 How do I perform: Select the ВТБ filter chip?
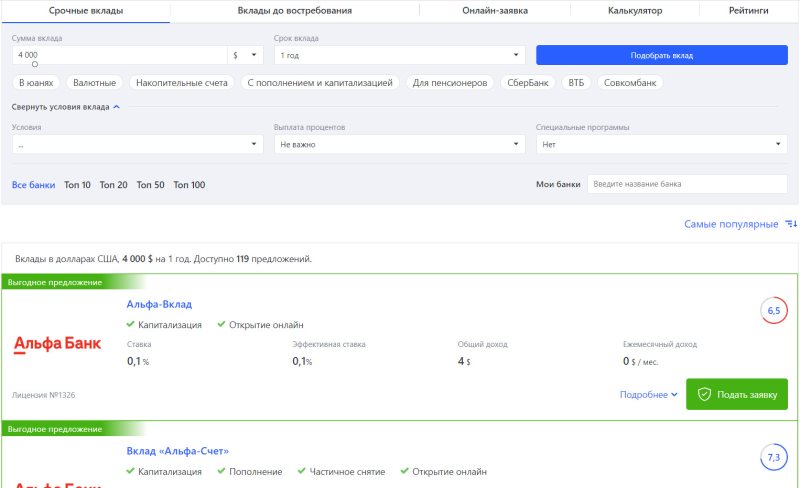pyautogui.click(x=576, y=83)
